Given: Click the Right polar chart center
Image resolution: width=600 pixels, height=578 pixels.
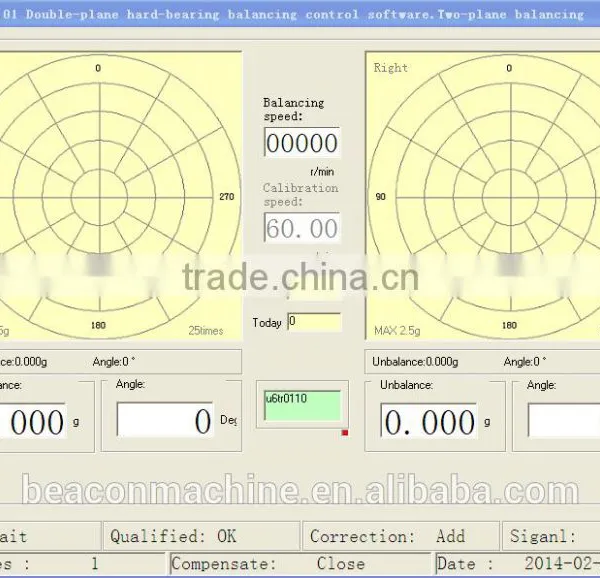Looking at the screenshot, I should pos(511,197).
